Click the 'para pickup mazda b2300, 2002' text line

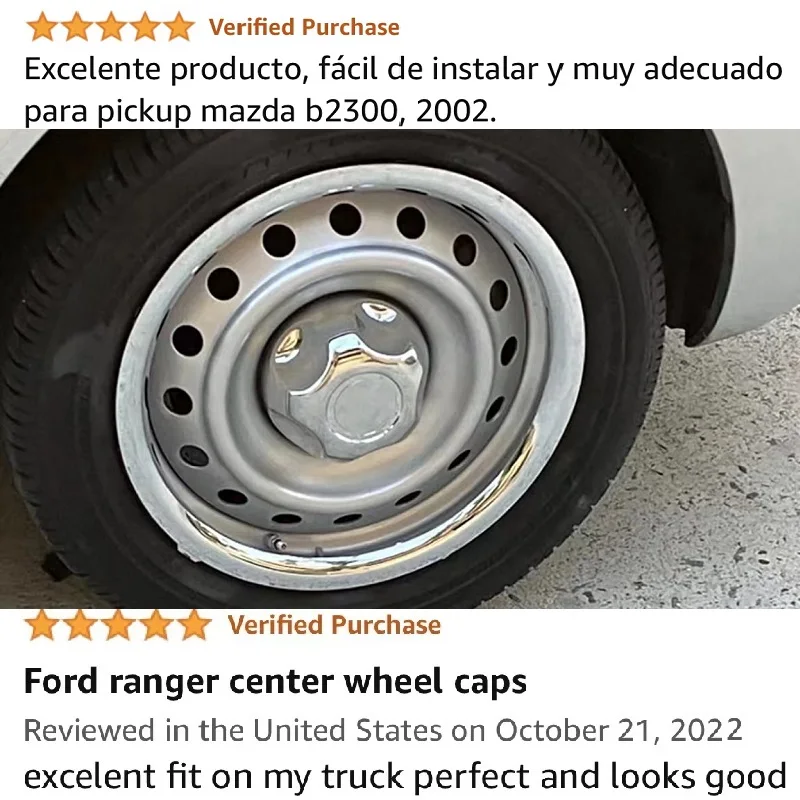tap(260, 111)
